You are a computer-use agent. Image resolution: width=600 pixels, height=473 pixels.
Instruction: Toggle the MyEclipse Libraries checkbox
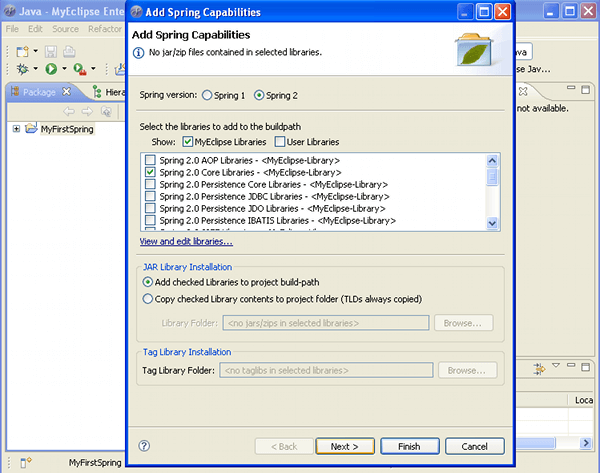[188, 142]
